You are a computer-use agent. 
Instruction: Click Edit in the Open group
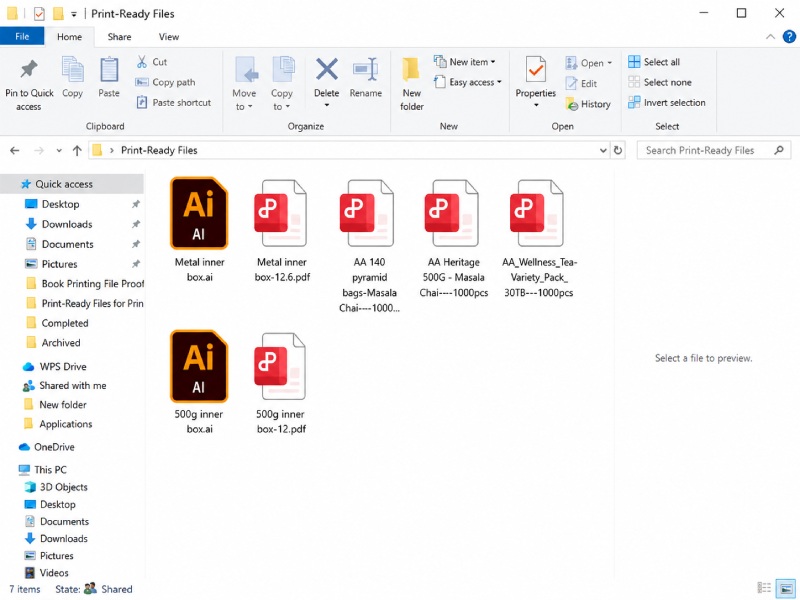coord(582,84)
